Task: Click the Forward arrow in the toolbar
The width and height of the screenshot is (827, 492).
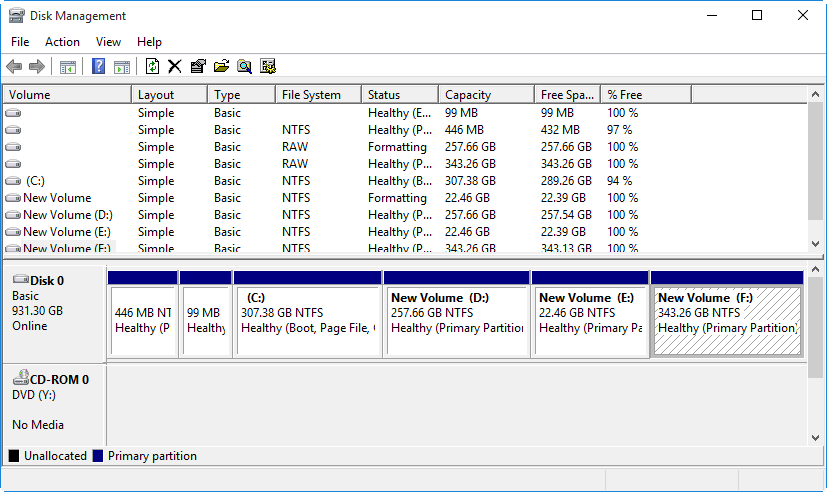Action: (x=37, y=67)
